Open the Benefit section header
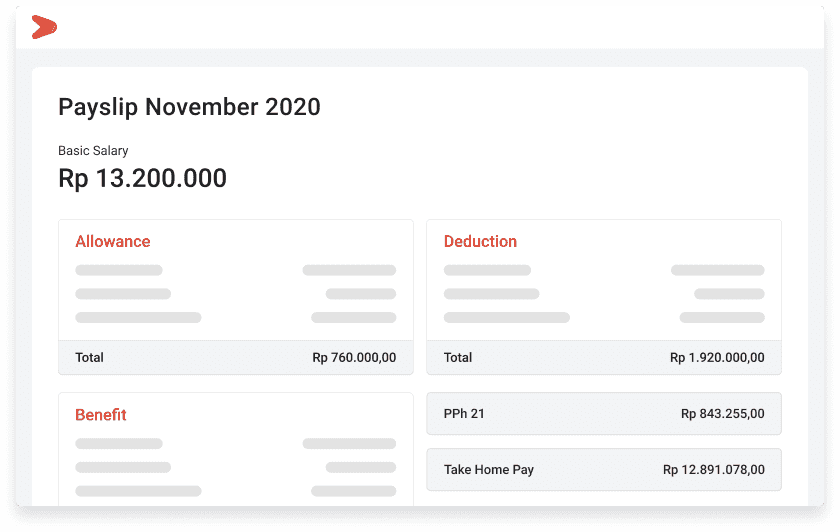This screenshot has height=532, width=840. 100,414
